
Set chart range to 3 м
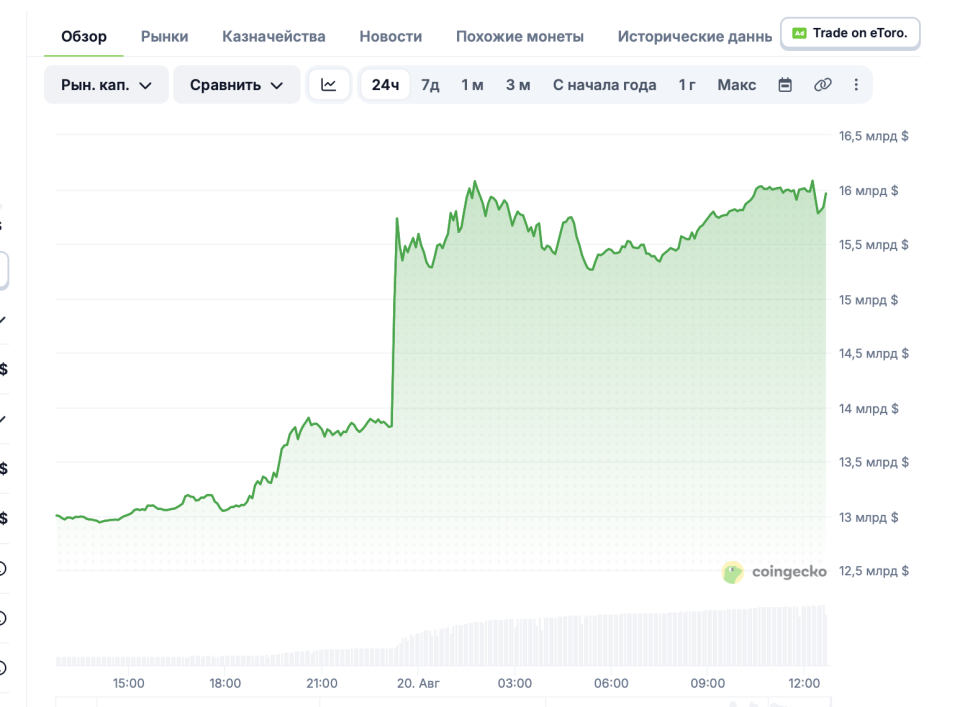pyautogui.click(x=518, y=84)
